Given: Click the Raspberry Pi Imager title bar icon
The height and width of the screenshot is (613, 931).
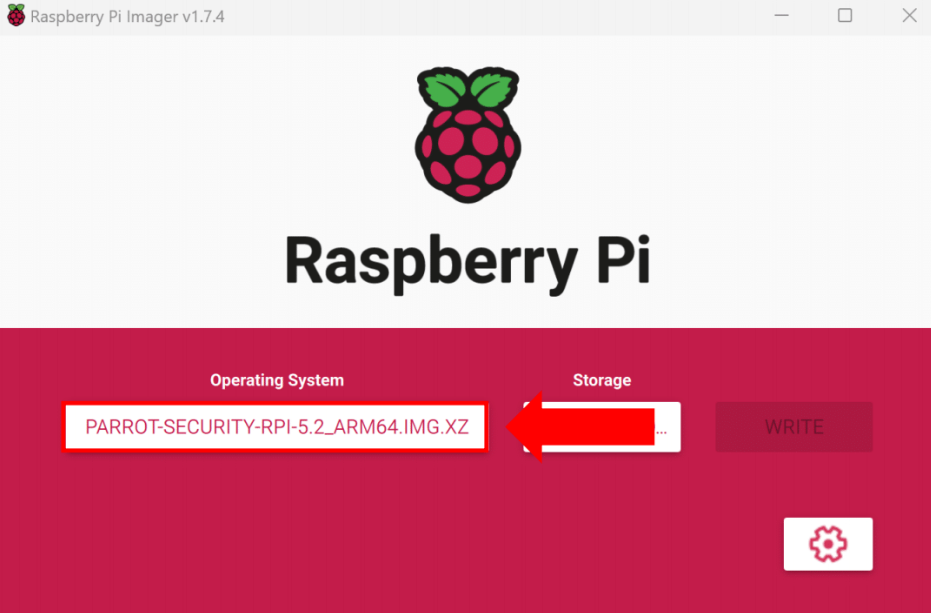Looking at the screenshot, I should pyautogui.click(x=16, y=15).
